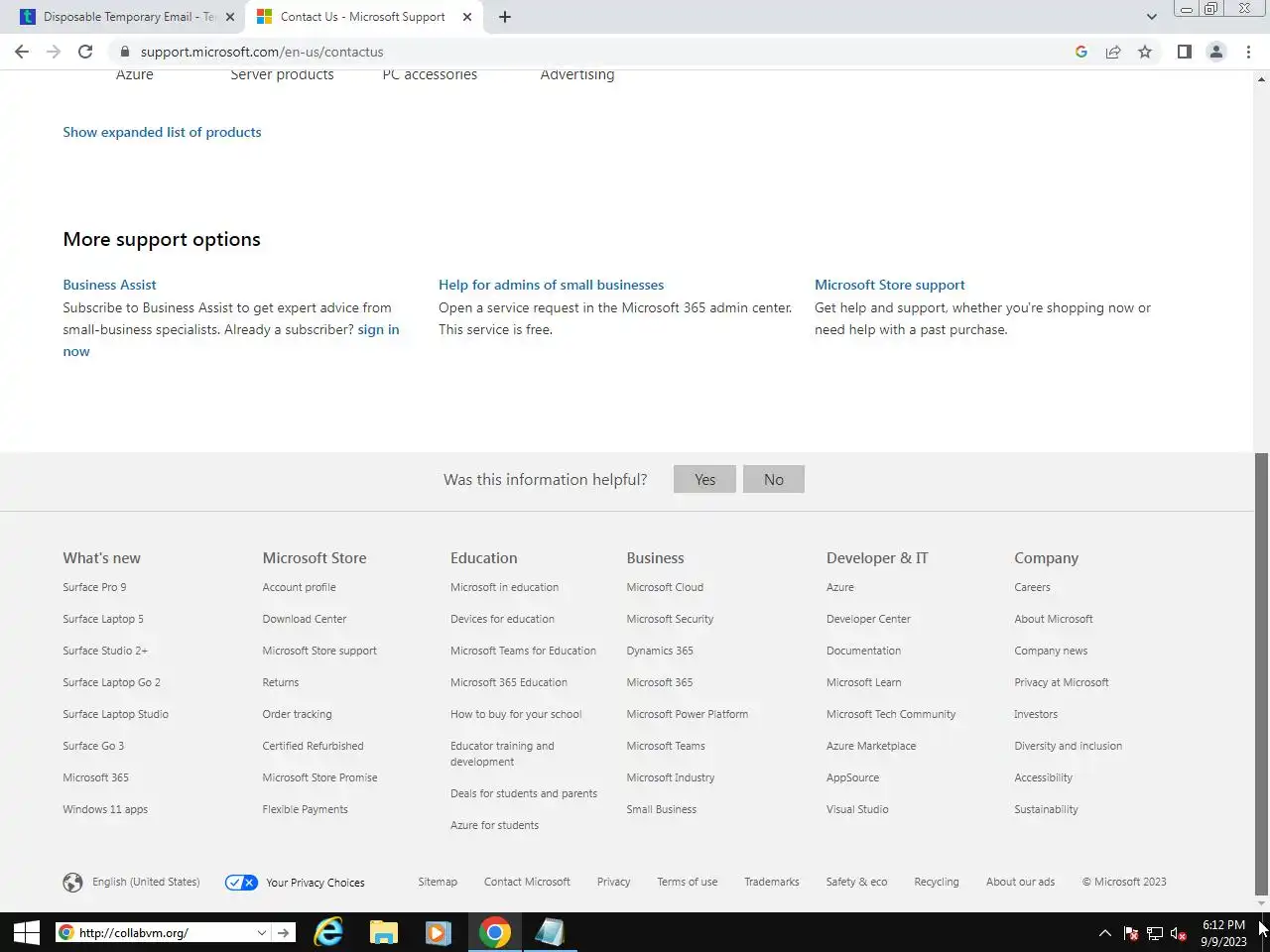Close the Contact Us tab
Screen dimensions: 1270x952
pyautogui.click(x=467, y=17)
